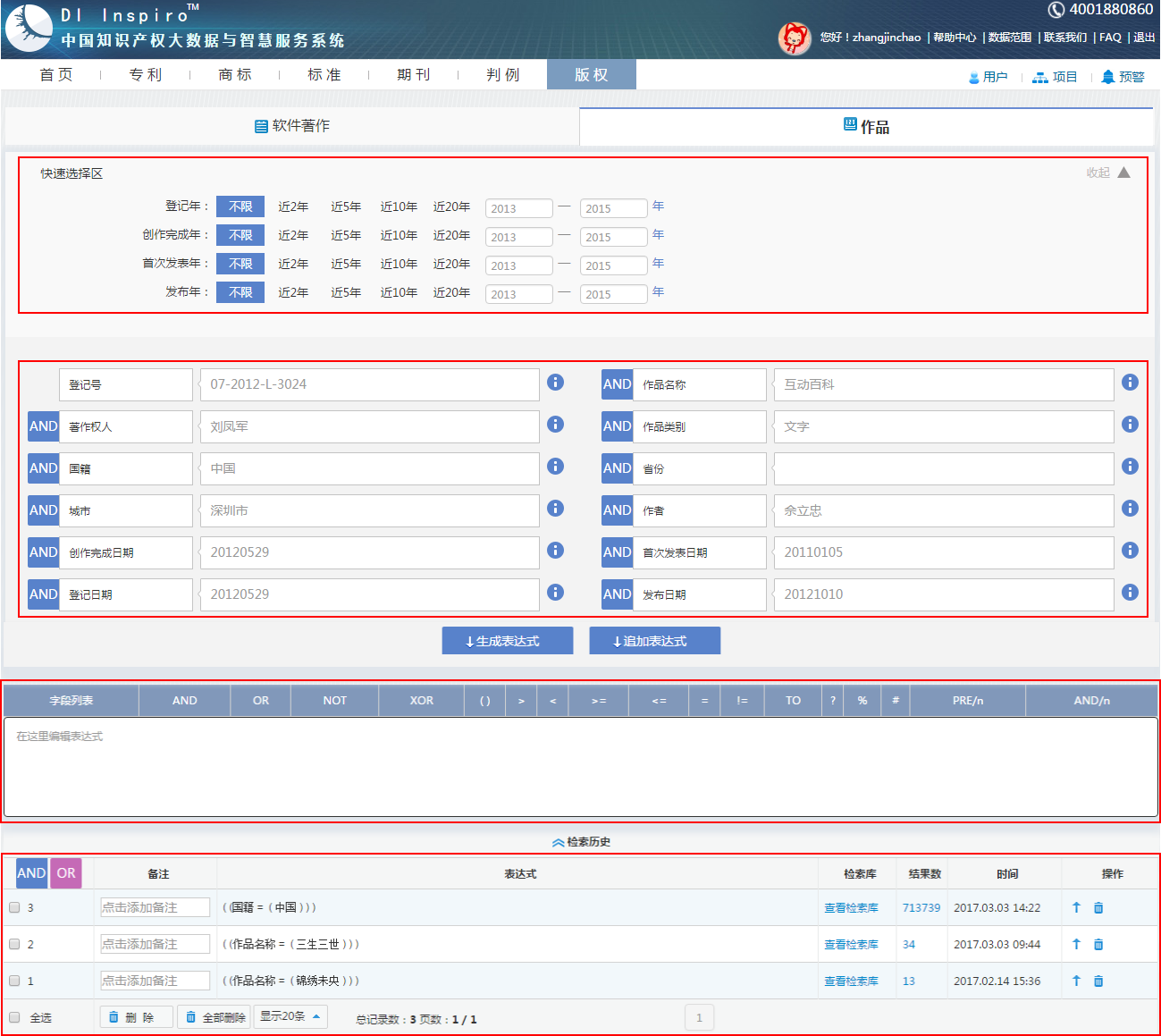Check the checkbox for history record 1
1161x1036 pixels.
(14, 981)
